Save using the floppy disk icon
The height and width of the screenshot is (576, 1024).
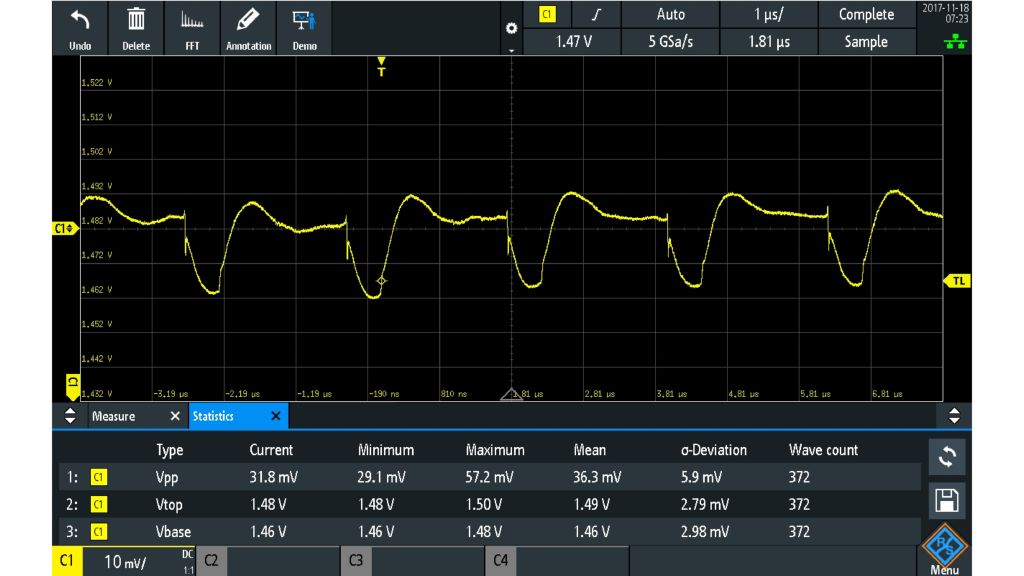click(x=946, y=499)
